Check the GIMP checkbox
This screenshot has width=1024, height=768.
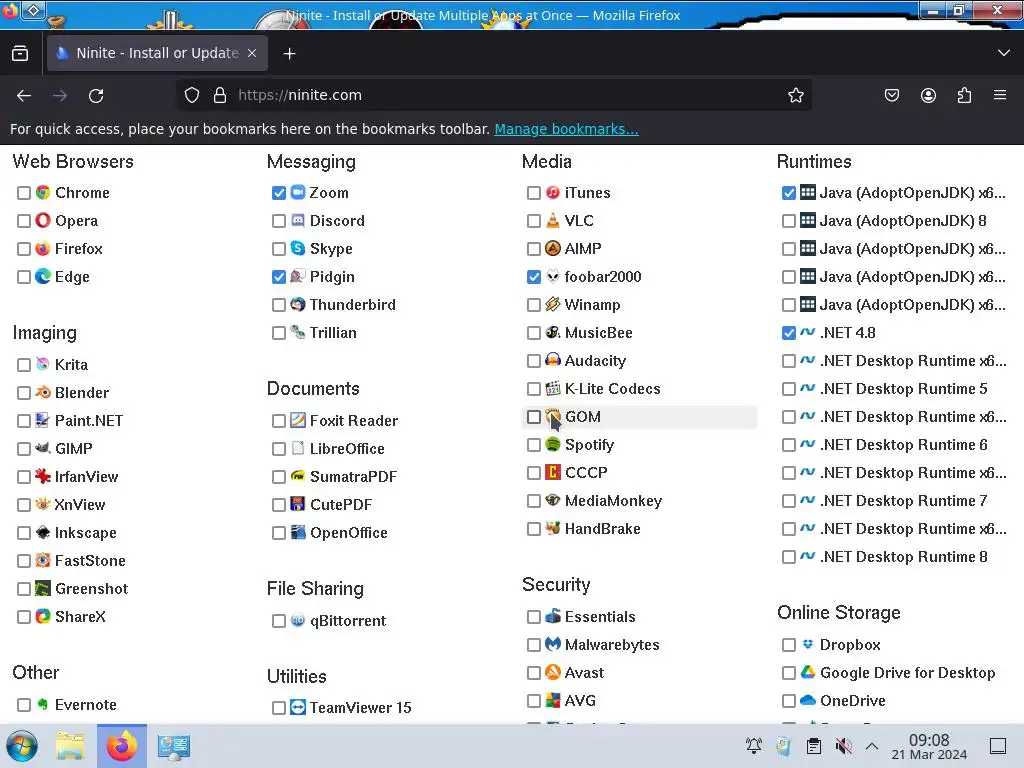pyautogui.click(x=24, y=449)
